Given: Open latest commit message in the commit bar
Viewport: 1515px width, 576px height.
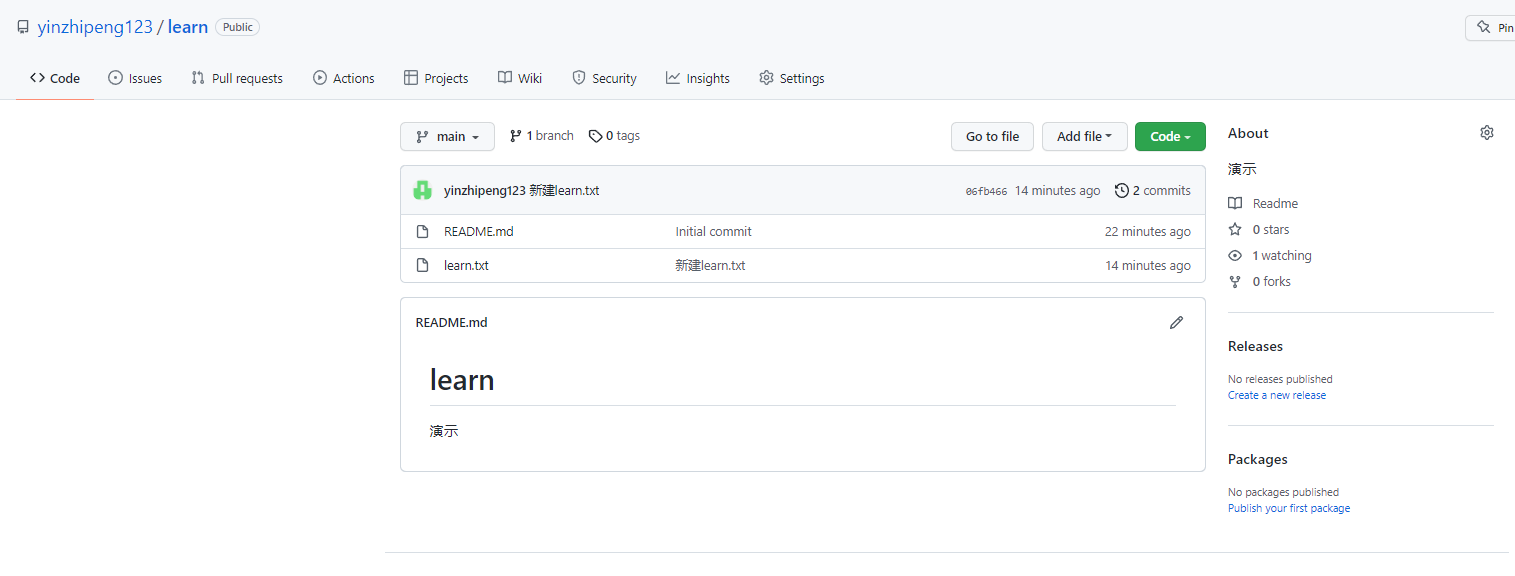Looking at the screenshot, I should pos(565,190).
